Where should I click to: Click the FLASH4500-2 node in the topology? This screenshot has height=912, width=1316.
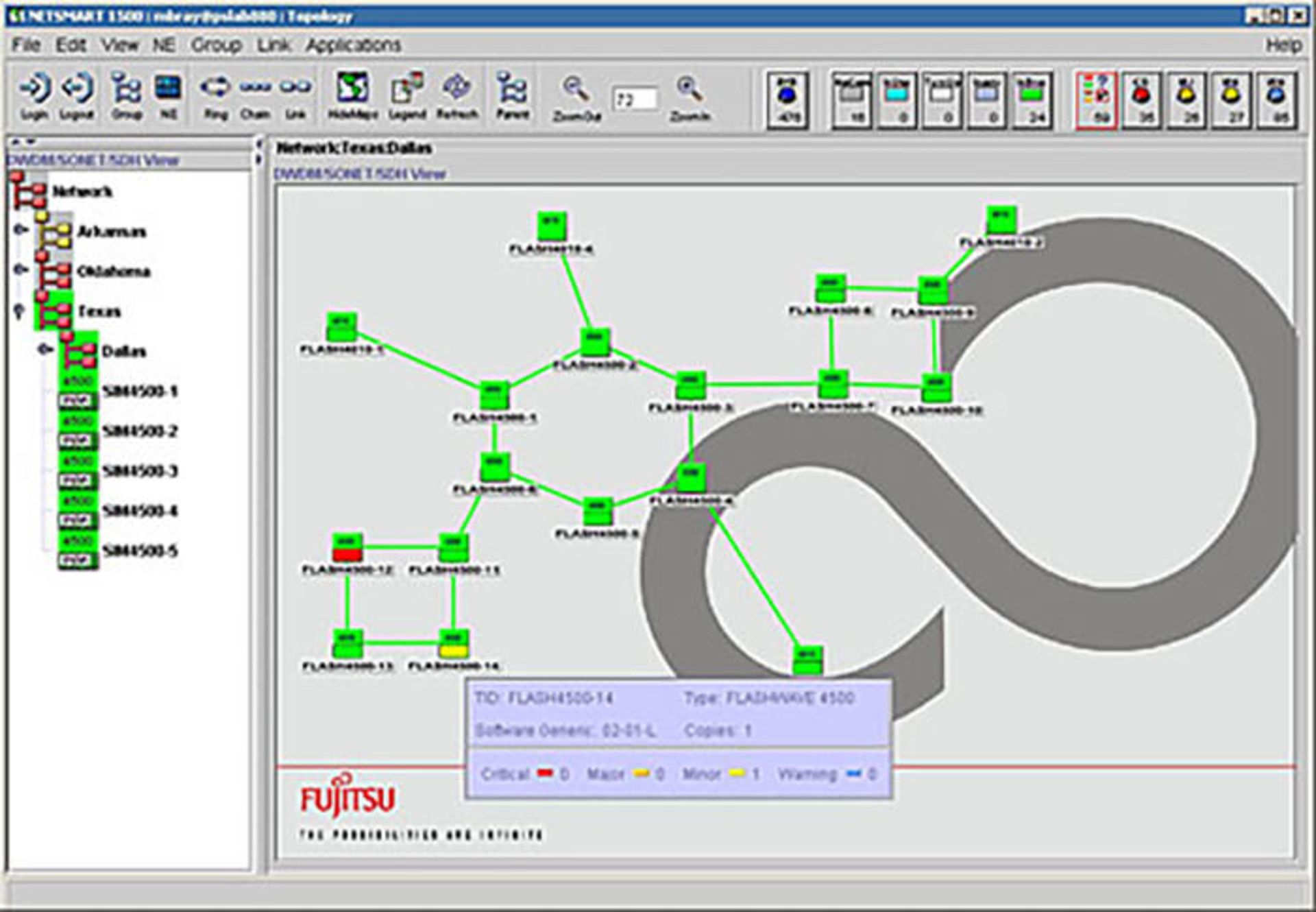[594, 341]
